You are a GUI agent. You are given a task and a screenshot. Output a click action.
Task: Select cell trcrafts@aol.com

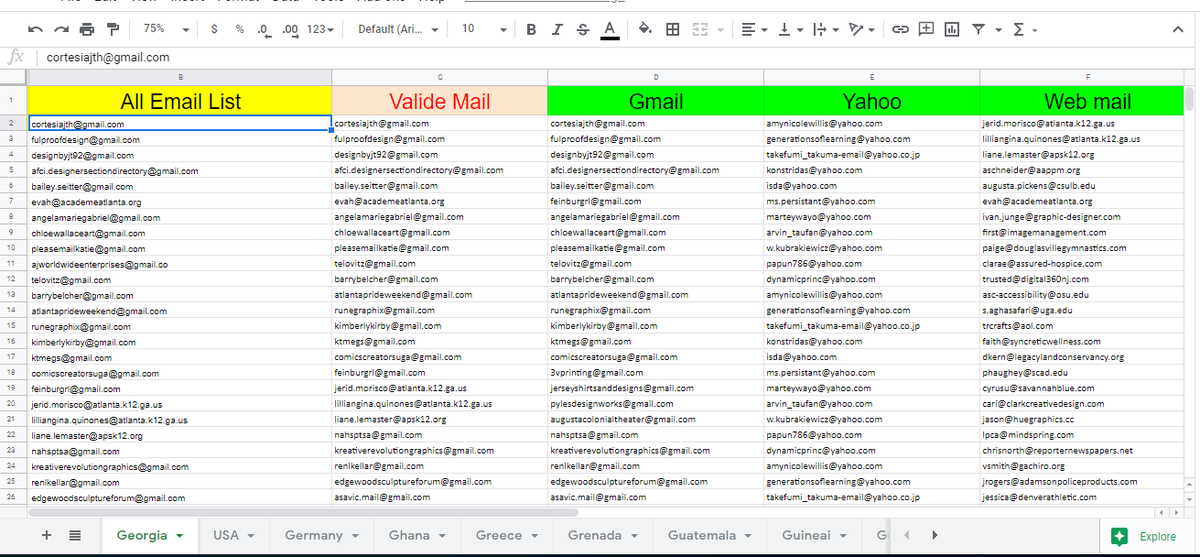1081,326
